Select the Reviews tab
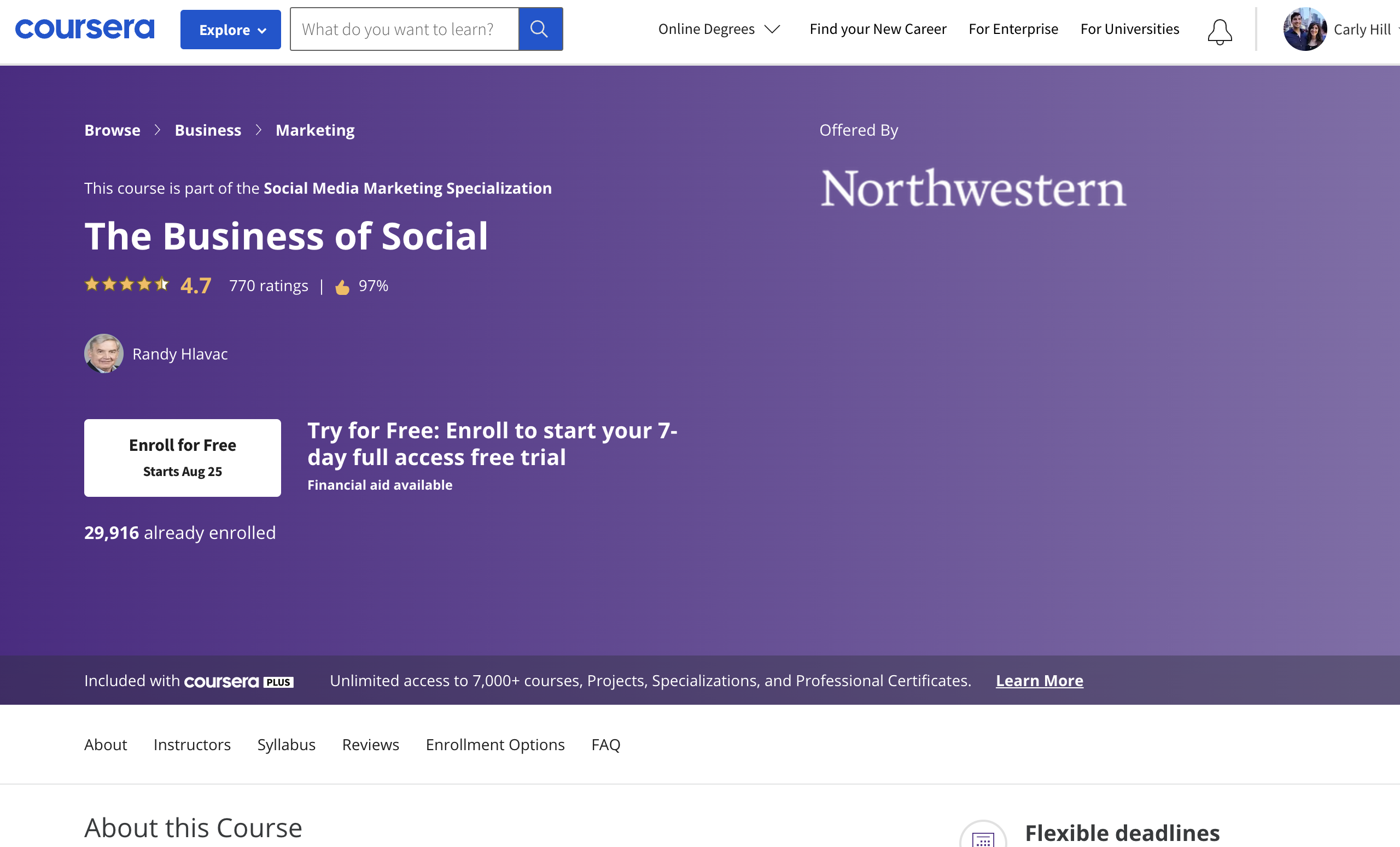This screenshot has width=1400, height=847. (370, 743)
